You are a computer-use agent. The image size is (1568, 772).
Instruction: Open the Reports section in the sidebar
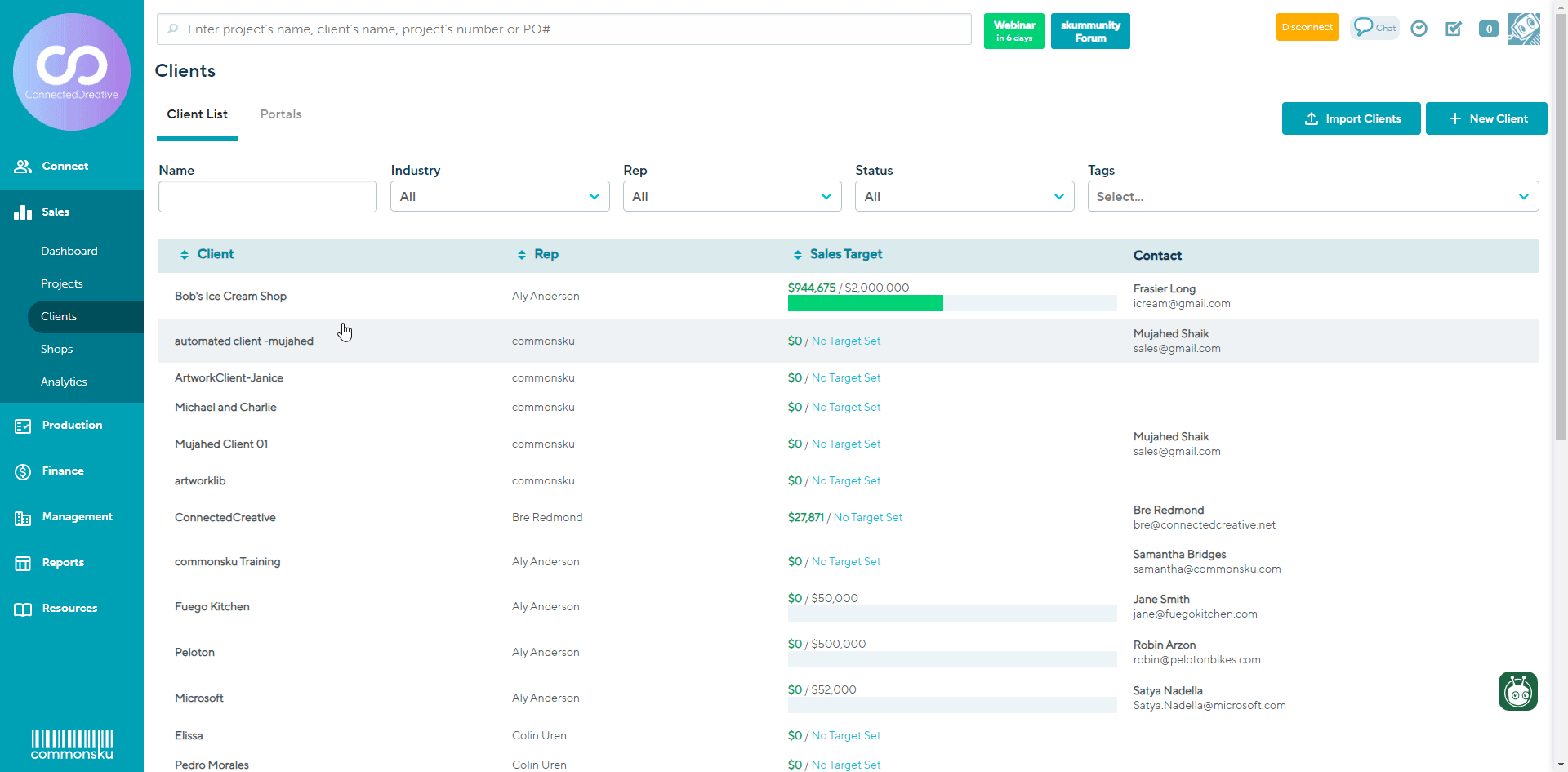64,562
